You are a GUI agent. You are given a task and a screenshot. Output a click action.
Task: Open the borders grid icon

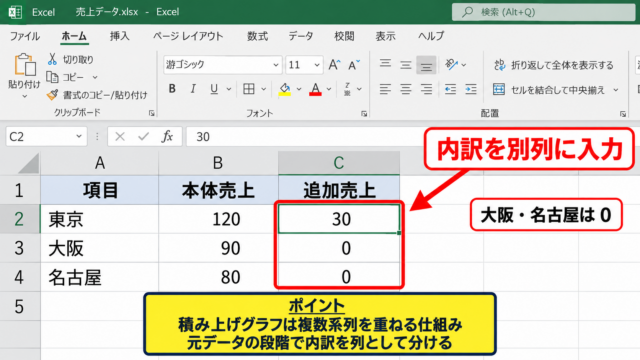coord(249,89)
